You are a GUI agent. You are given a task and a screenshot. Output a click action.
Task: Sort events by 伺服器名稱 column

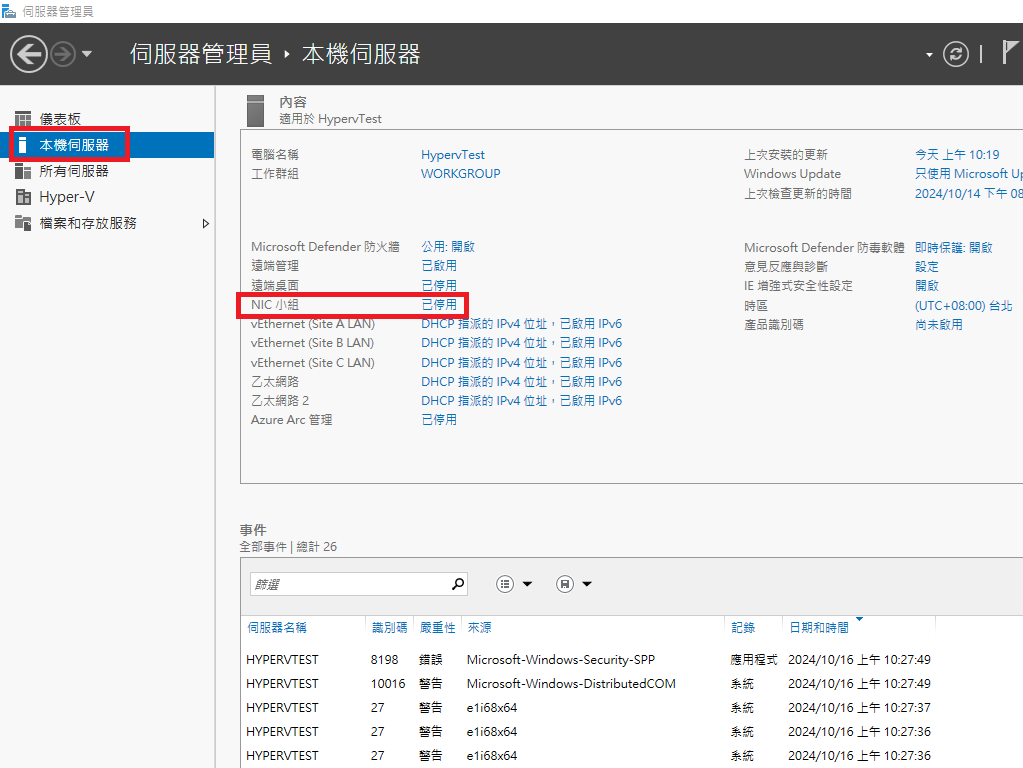277,628
